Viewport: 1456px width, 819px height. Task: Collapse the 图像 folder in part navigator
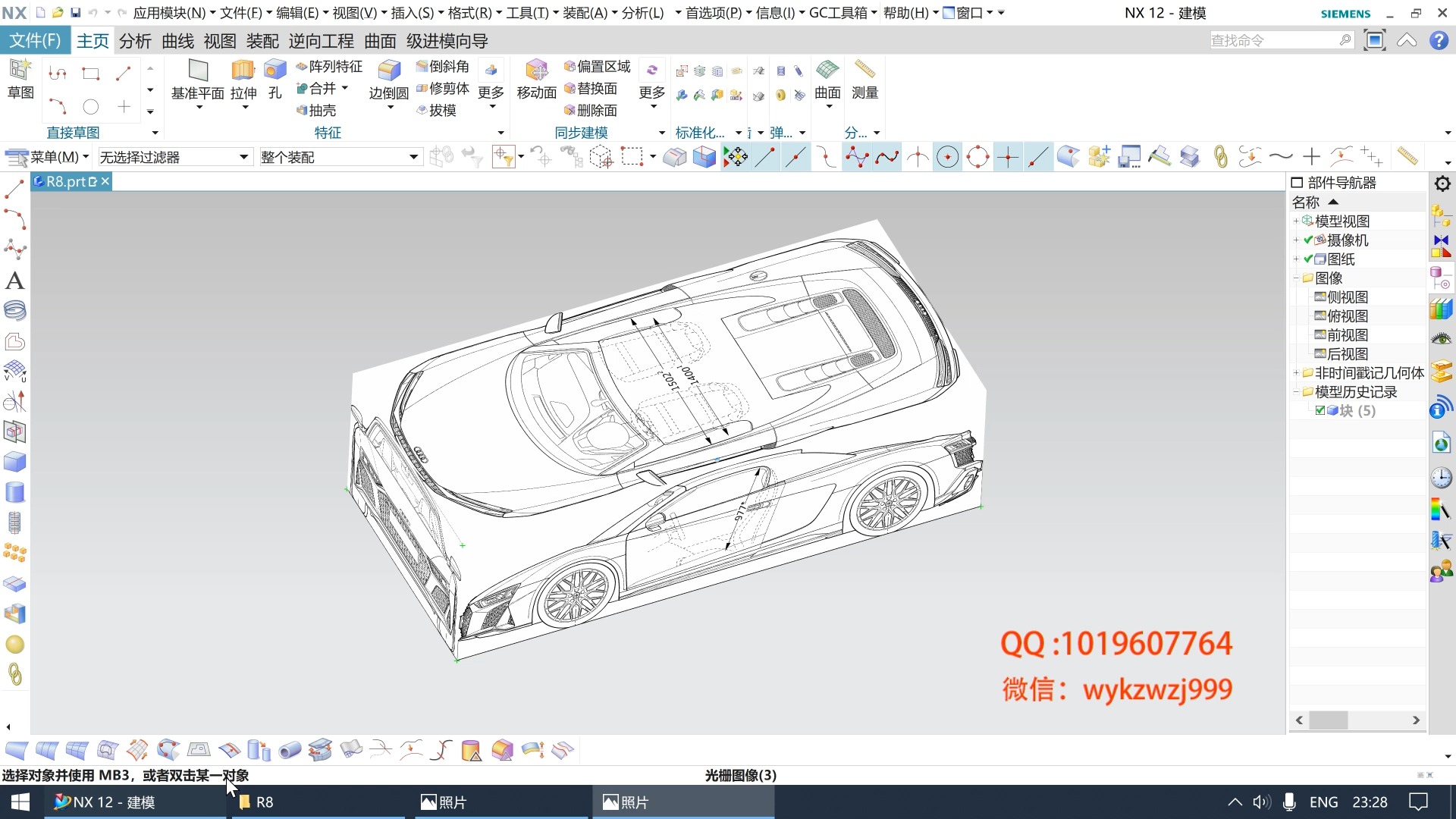pos(1295,278)
